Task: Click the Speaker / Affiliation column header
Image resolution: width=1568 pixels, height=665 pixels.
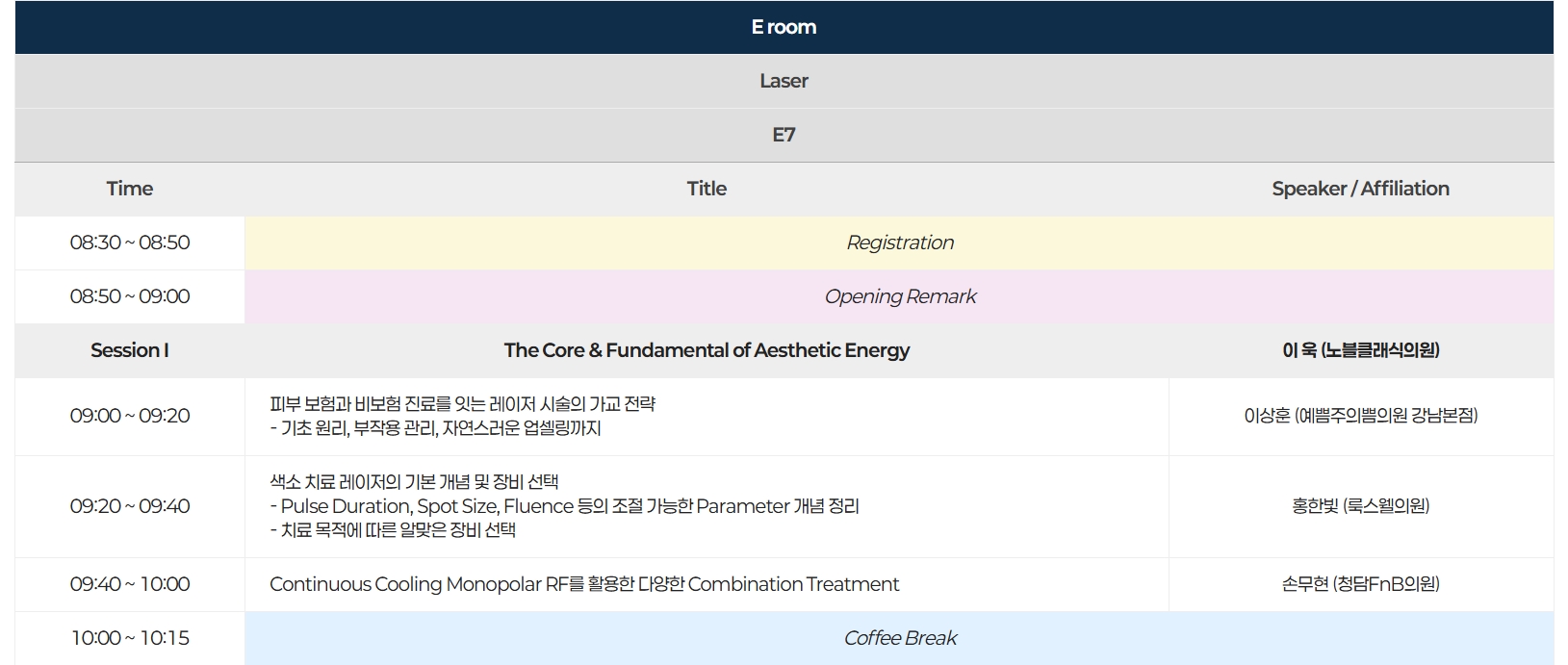Action: tap(1361, 189)
